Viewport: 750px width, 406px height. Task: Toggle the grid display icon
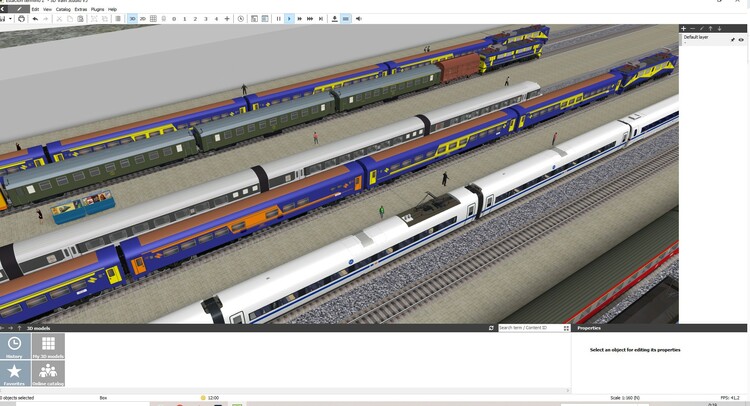[x=153, y=19]
